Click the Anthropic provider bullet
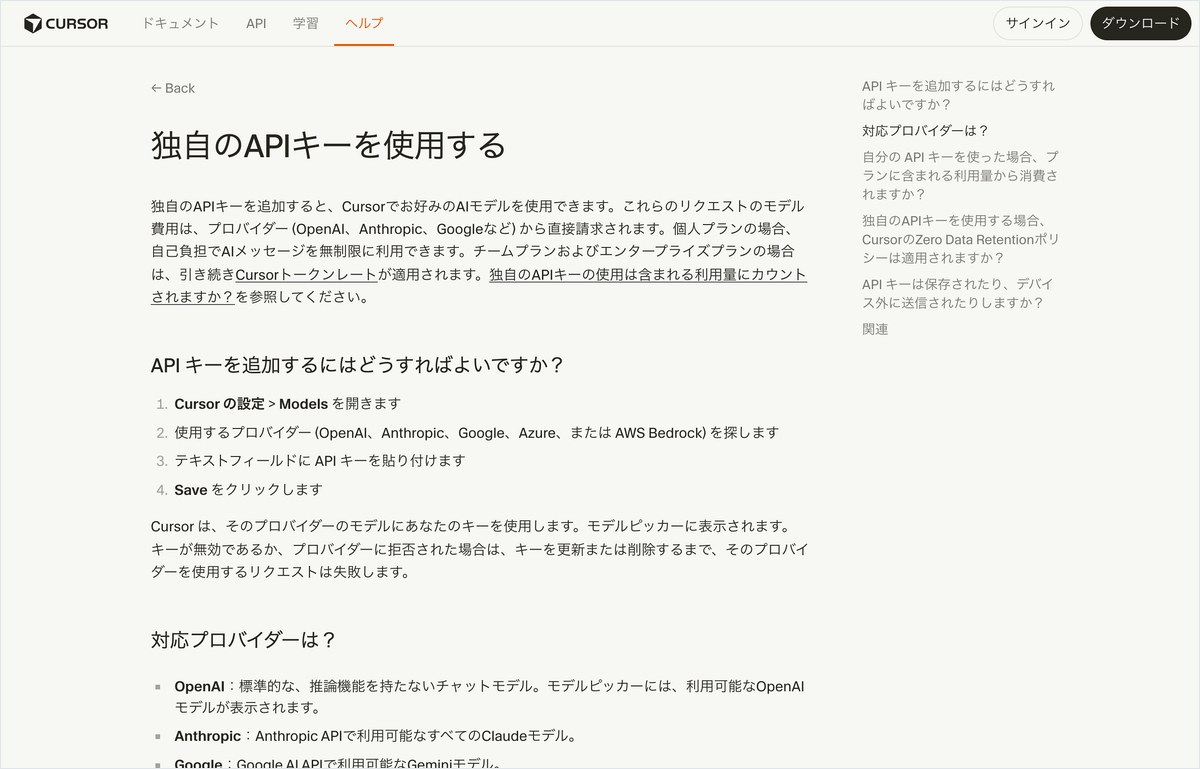Viewport: 1200px width, 769px height. (x=376, y=736)
